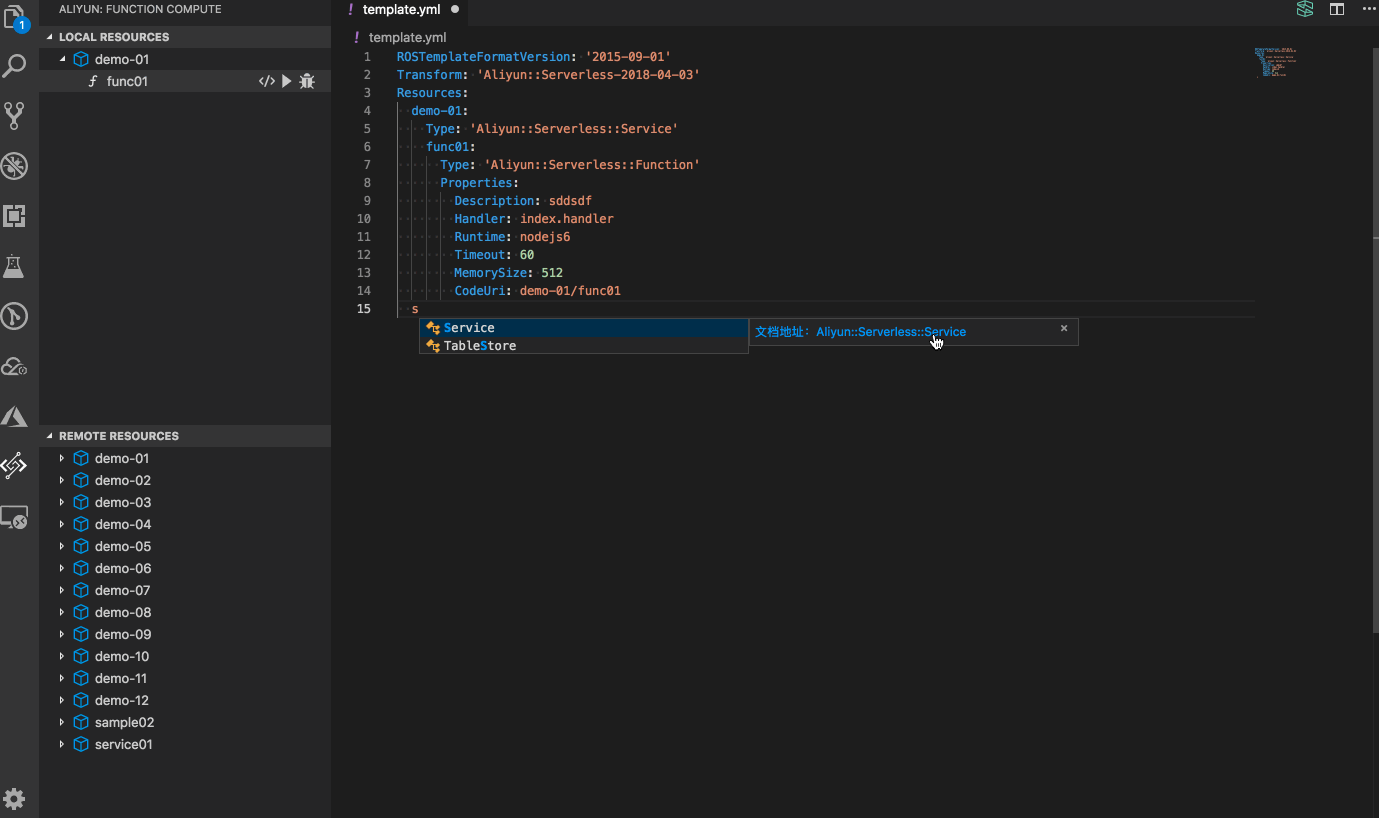Screen dimensions: 1379x818
Task: Collapse the Local Resources section
Action: [x=51, y=37]
